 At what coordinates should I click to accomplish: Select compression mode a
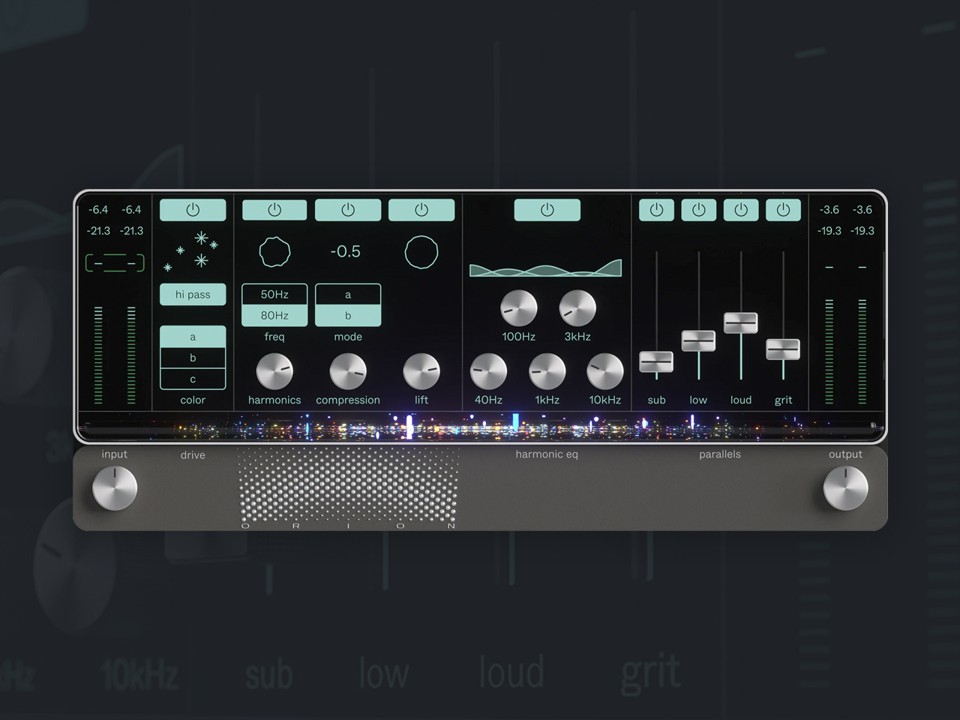pos(348,294)
